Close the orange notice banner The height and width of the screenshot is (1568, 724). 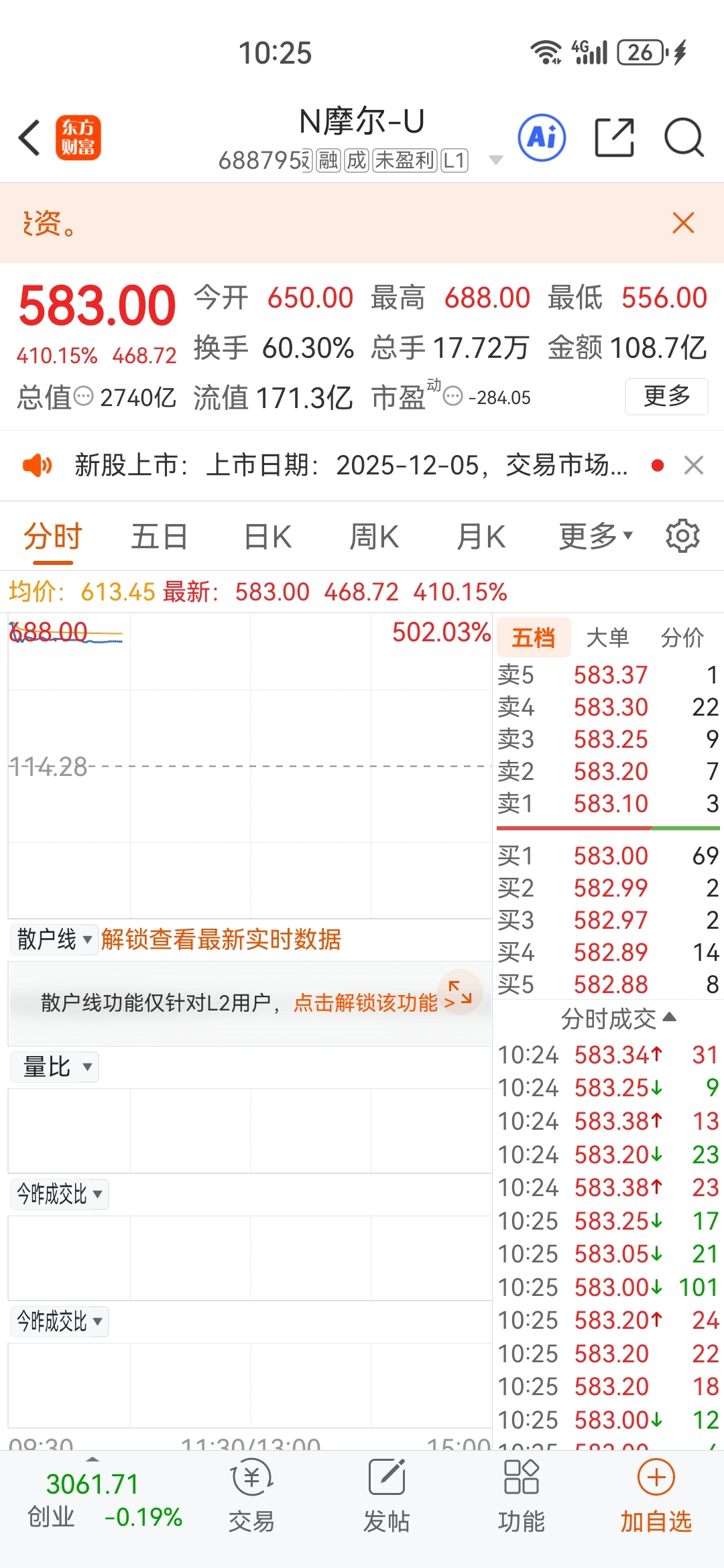pos(683,222)
